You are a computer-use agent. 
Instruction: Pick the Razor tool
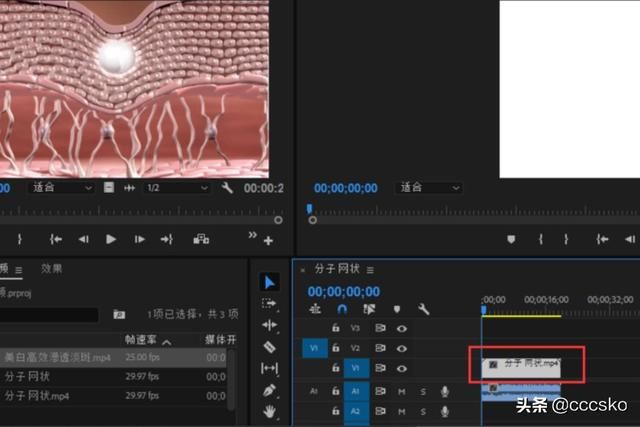[269, 347]
